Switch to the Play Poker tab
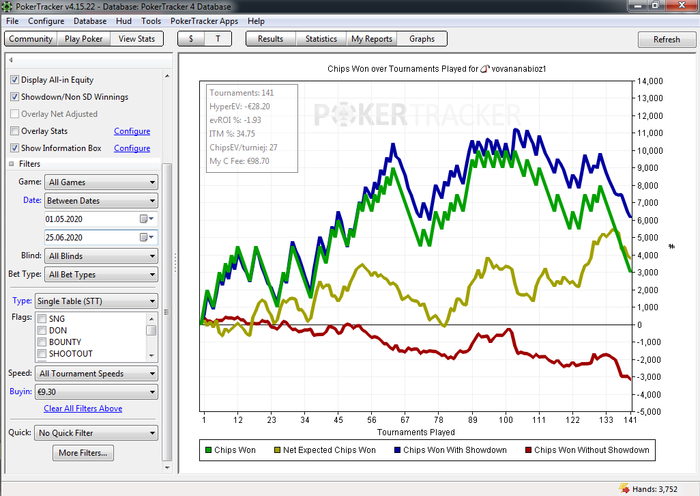The height and width of the screenshot is (496, 700). 83,39
